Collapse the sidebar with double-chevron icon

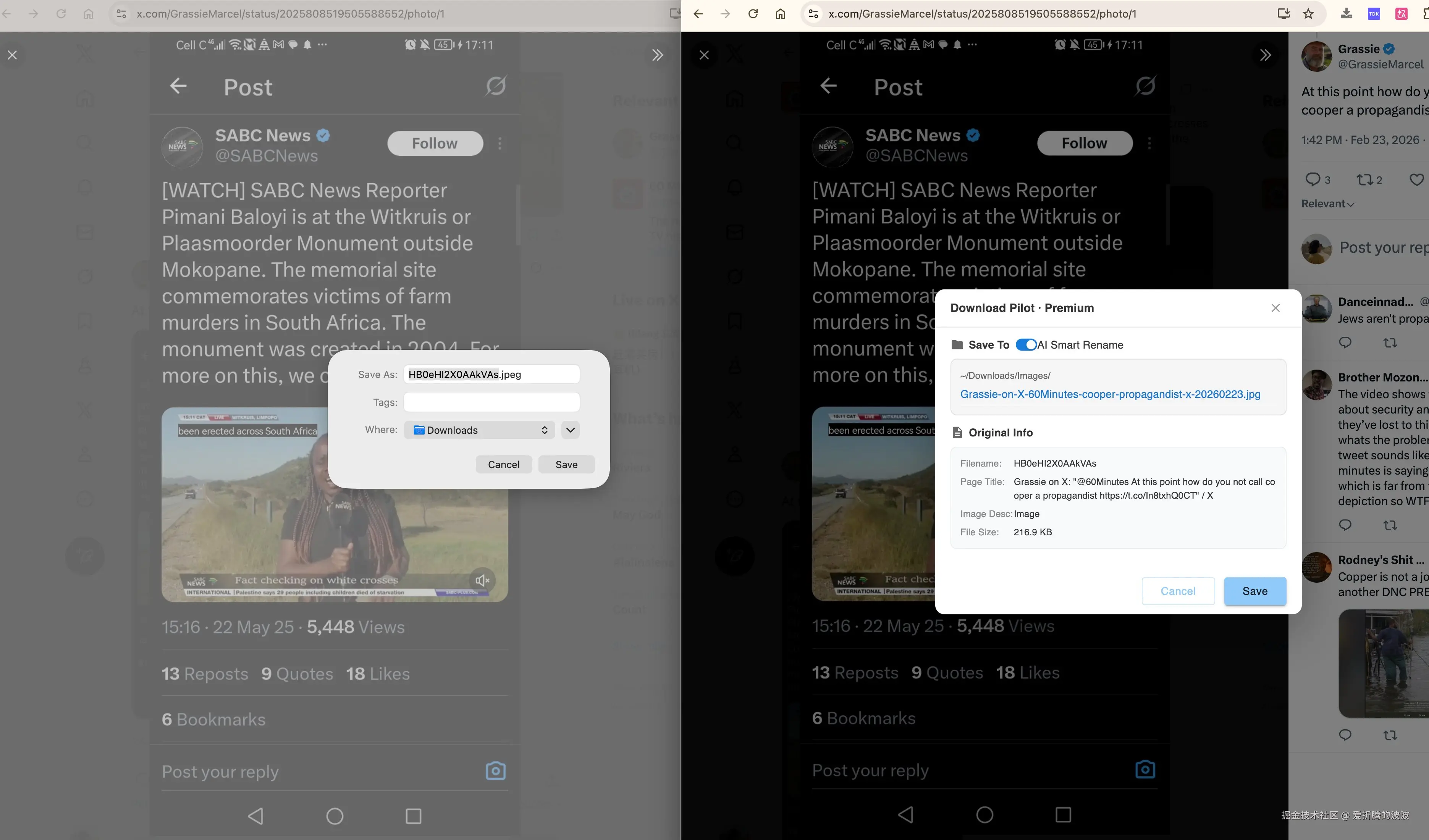(1265, 55)
